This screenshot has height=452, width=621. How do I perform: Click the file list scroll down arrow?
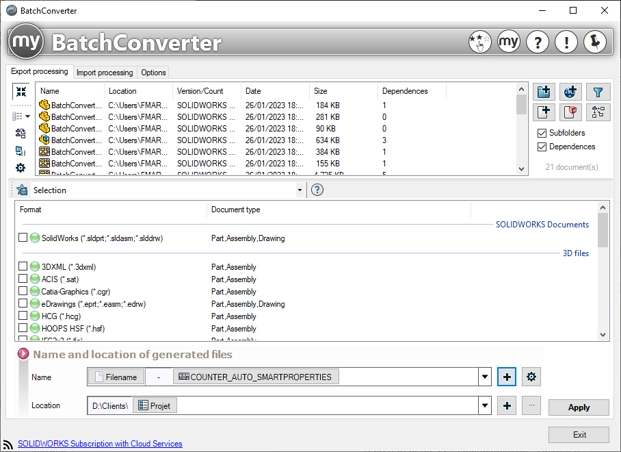point(521,169)
